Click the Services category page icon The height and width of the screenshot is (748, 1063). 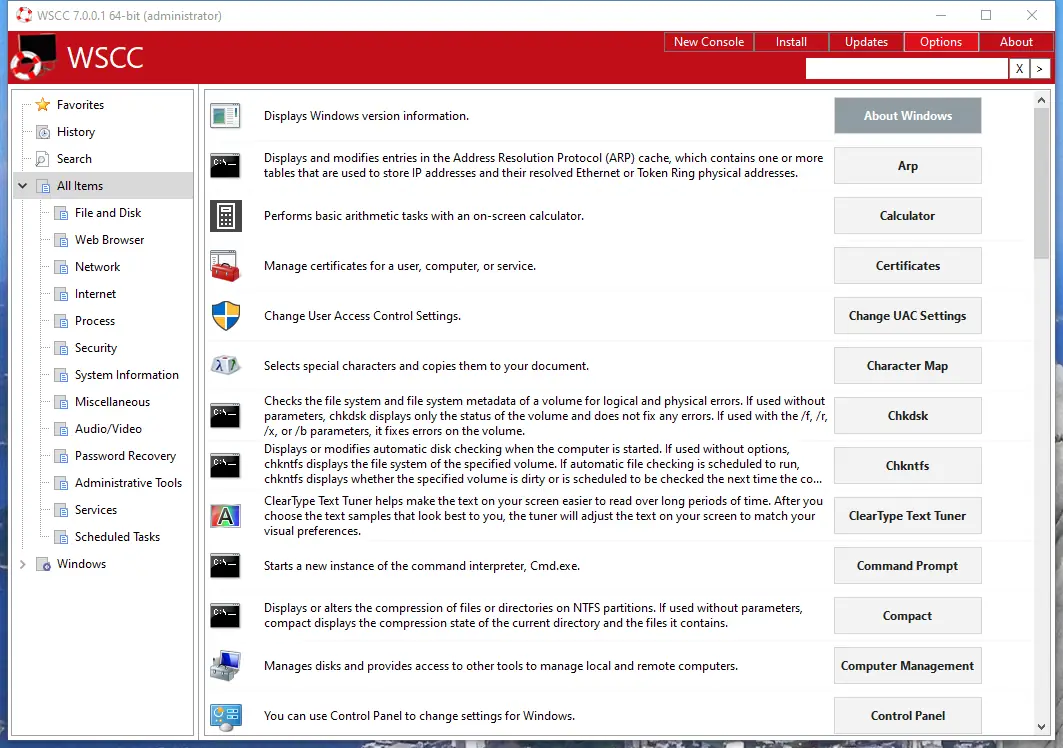(62, 510)
